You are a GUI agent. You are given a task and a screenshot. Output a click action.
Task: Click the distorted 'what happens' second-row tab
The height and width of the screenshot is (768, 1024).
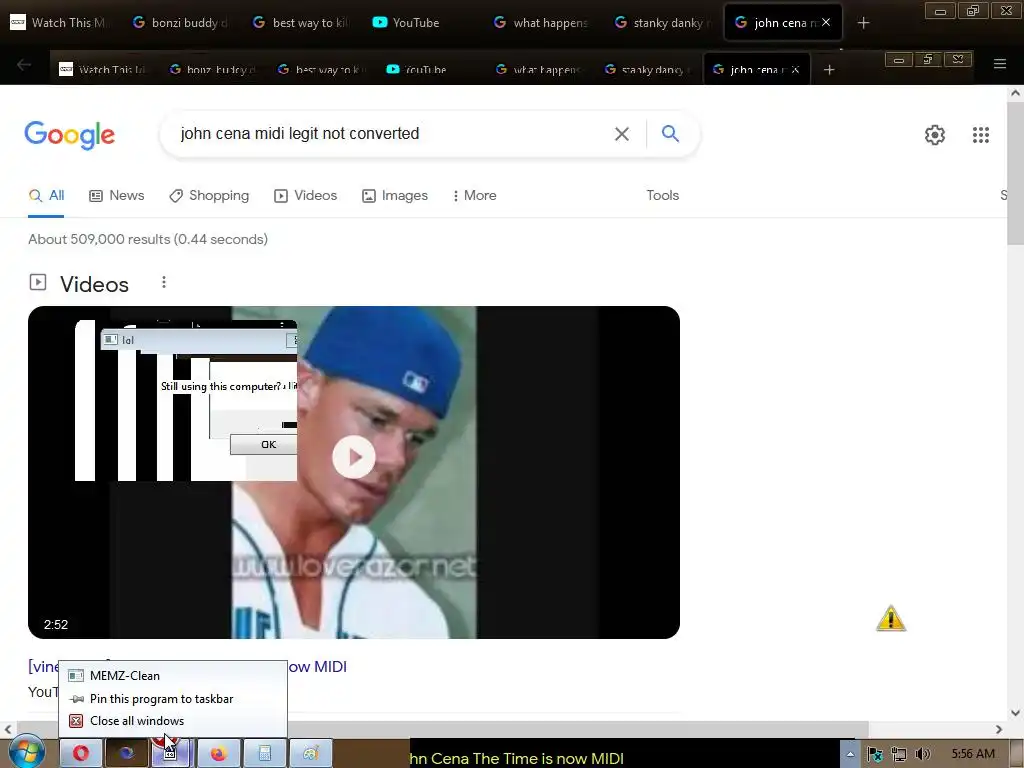[x=539, y=69]
